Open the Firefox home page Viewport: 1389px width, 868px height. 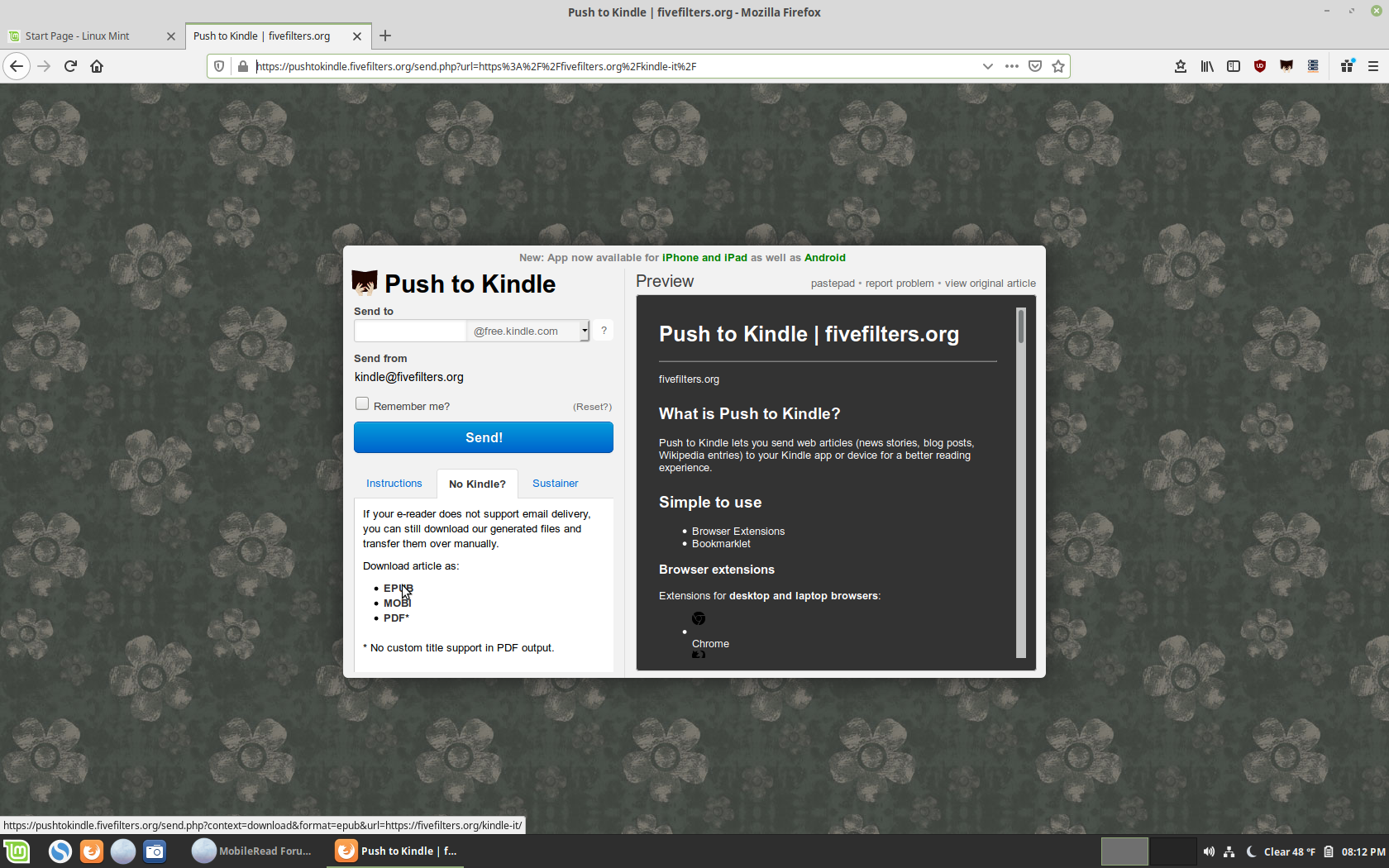(x=97, y=66)
